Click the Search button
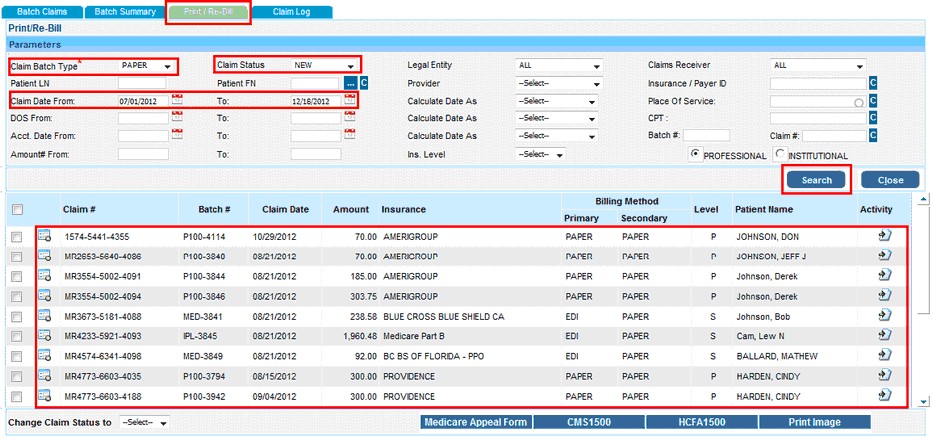Screen dimensions: 933x441 pyautogui.click(x=816, y=181)
